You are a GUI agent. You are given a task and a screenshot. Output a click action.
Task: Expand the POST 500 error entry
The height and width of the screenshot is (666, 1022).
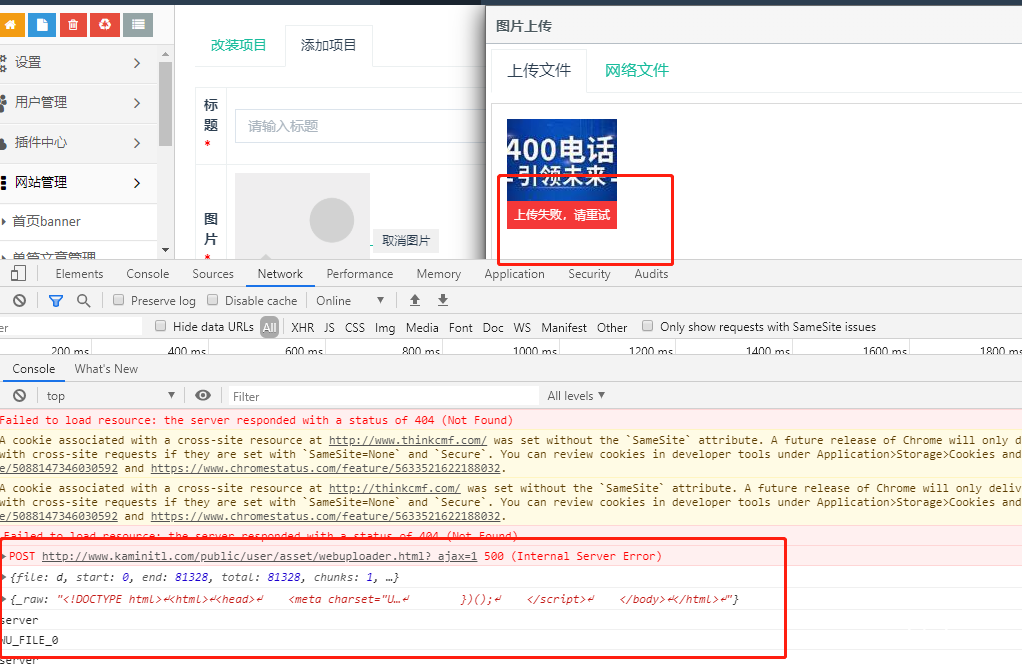[5, 556]
